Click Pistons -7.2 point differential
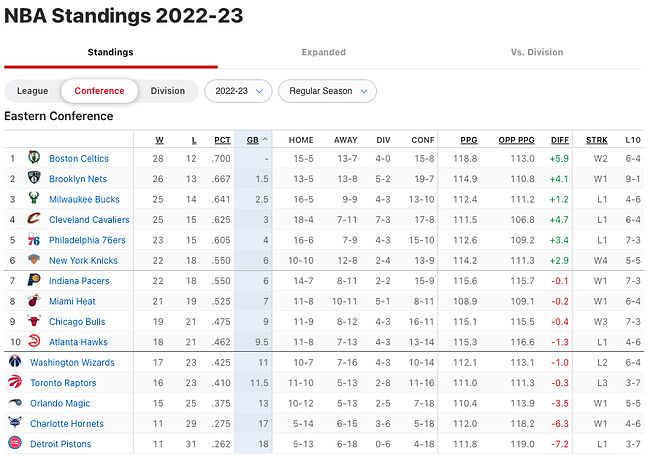 tap(560, 444)
